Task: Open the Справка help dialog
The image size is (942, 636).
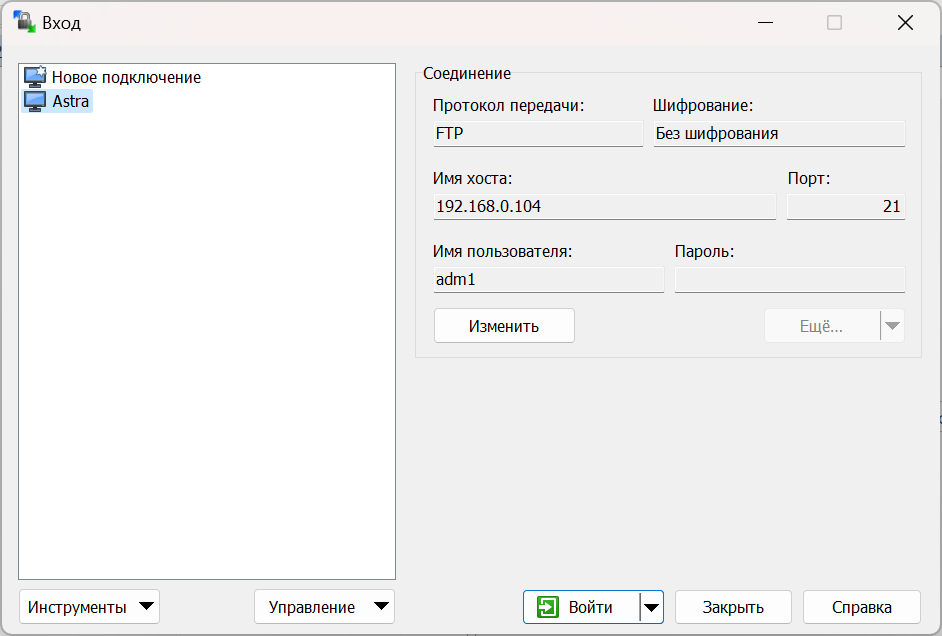Action: pos(860,607)
